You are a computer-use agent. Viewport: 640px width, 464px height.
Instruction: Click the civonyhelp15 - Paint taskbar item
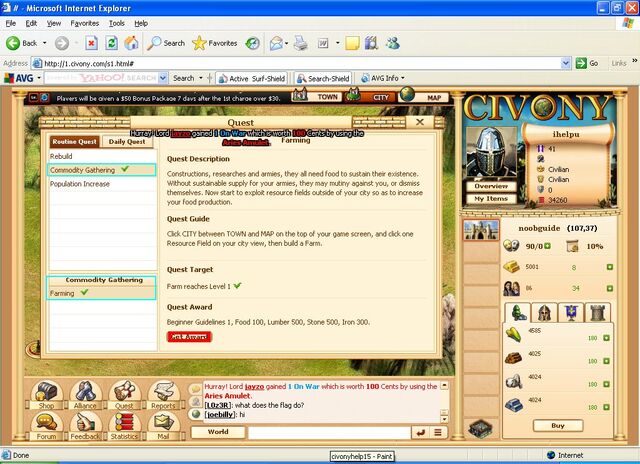362,456
